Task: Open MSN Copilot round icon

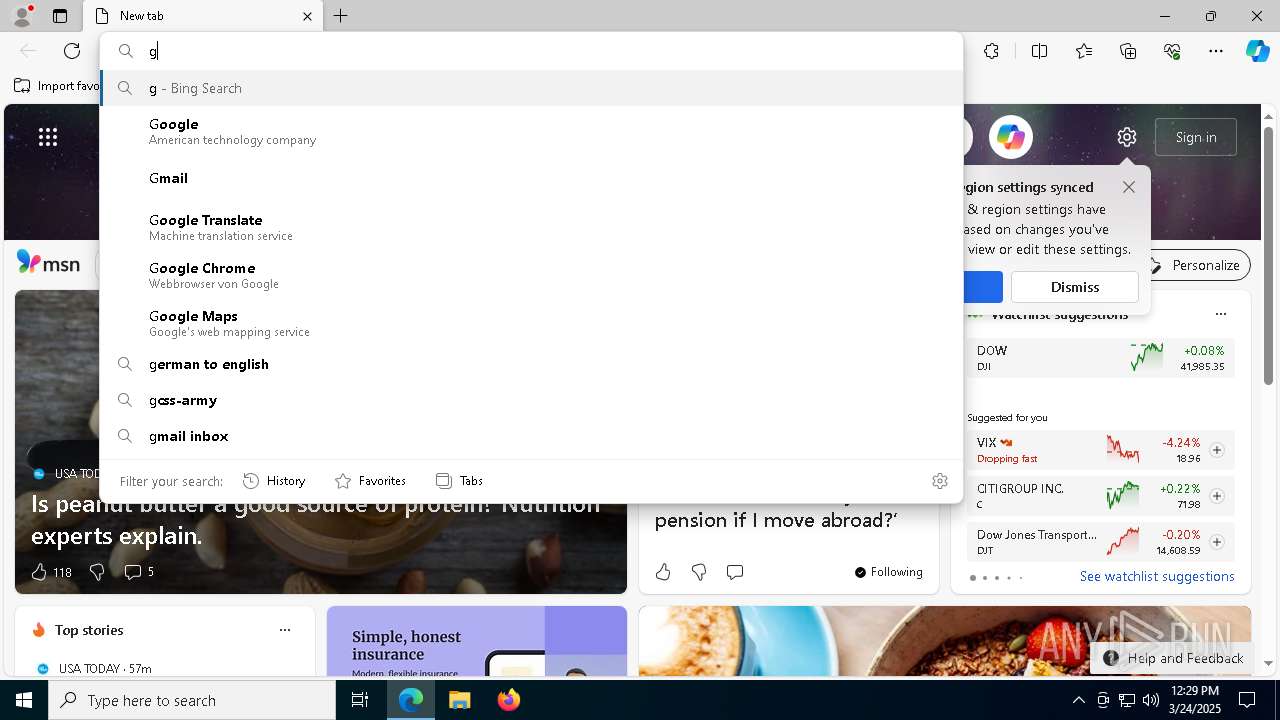Action: pos(1011,137)
